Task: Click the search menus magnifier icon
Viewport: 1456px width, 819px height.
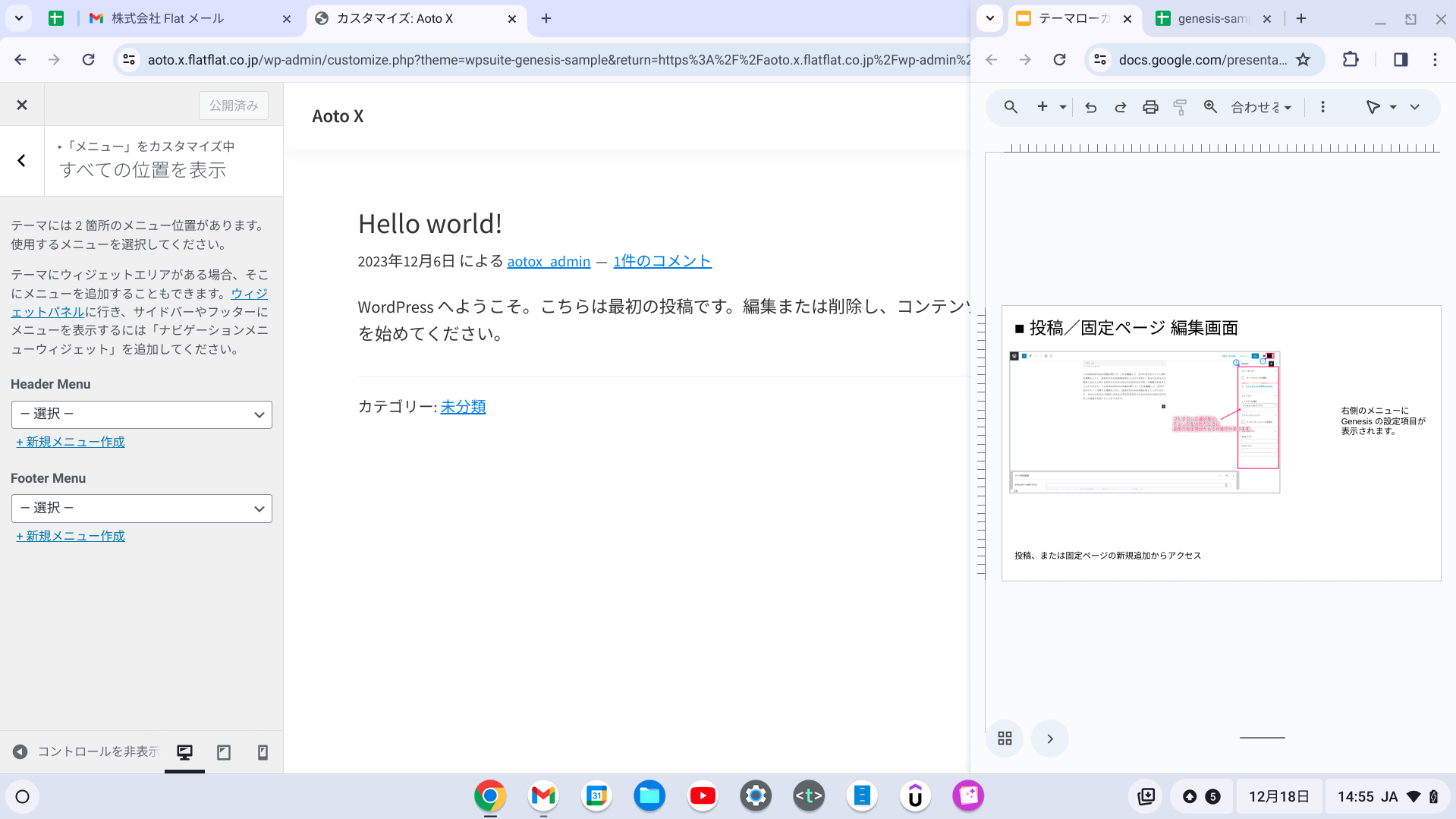Action: pyautogui.click(x=1011, y=107)
